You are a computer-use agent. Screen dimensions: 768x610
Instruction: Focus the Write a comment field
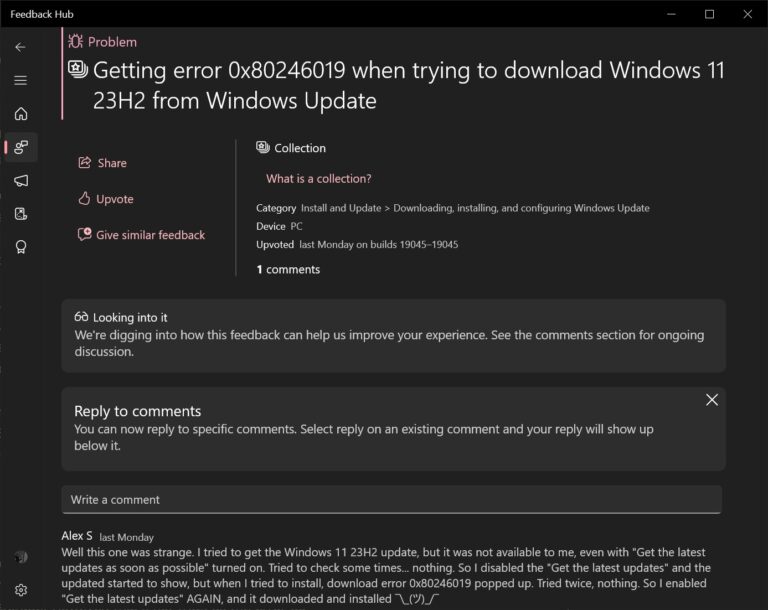click(x=391, y=500)
